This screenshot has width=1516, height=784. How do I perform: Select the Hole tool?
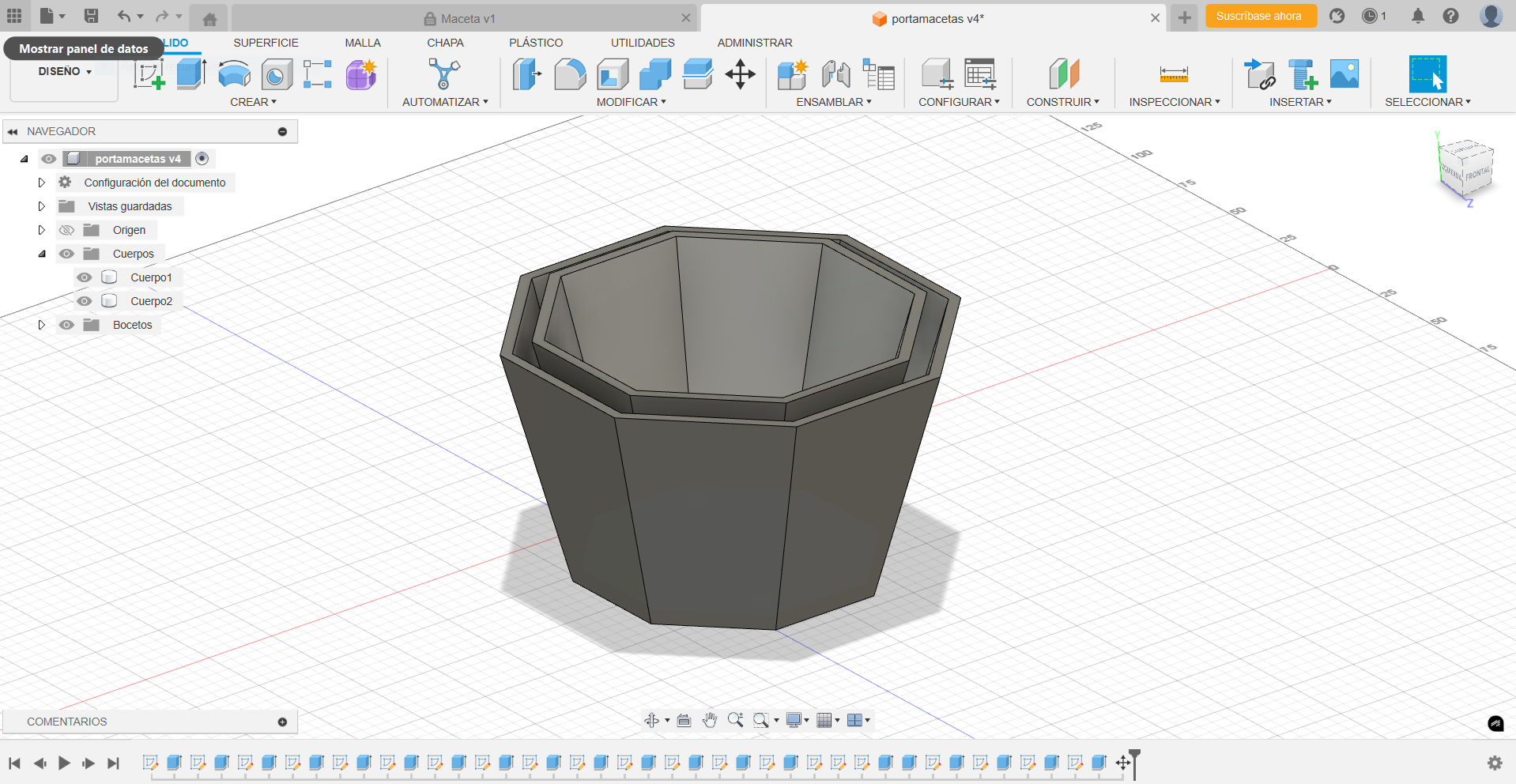[276, 75]
